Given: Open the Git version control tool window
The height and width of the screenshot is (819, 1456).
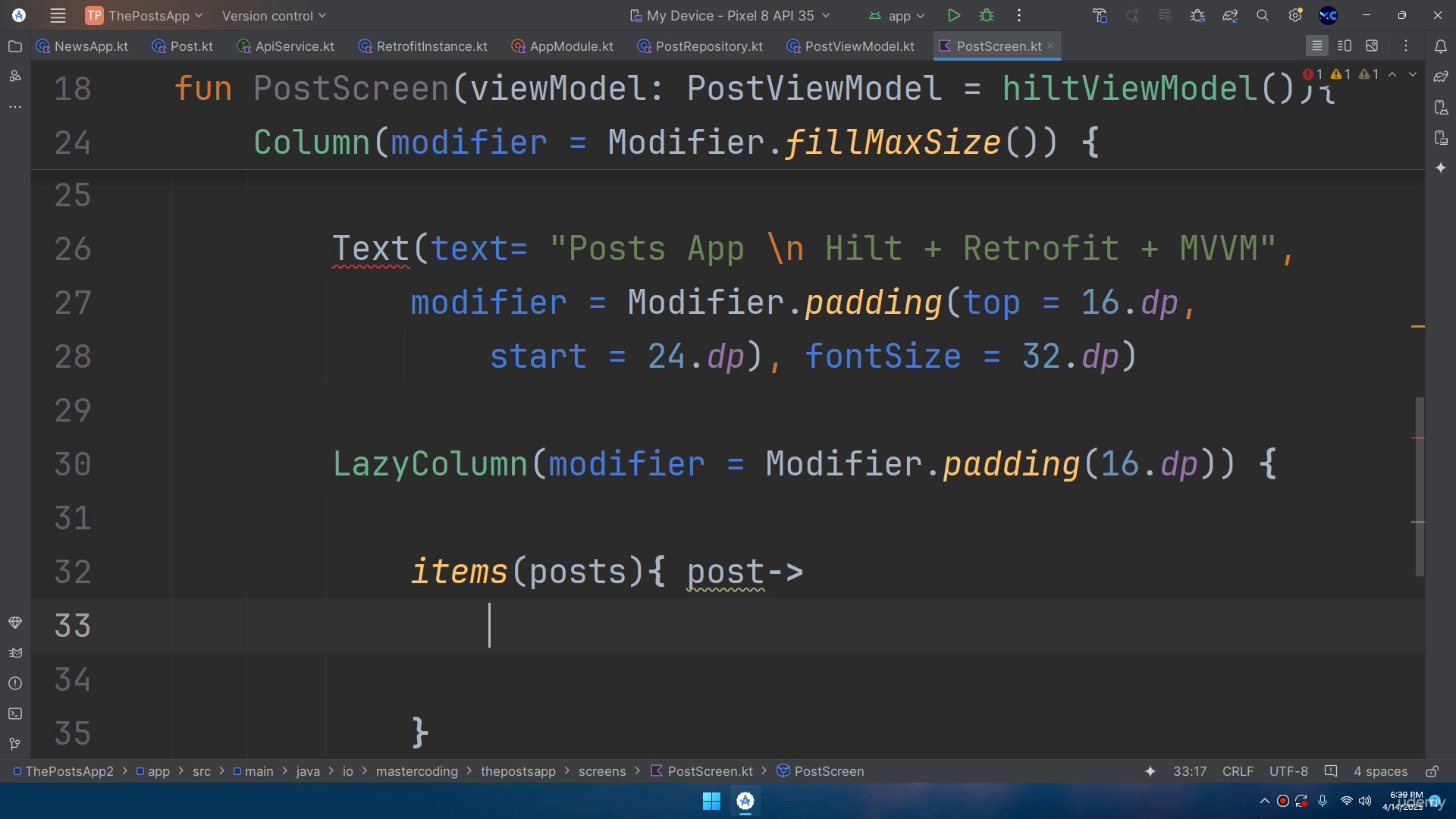Looking at the screenshot, I should click(x=14, y=744).
